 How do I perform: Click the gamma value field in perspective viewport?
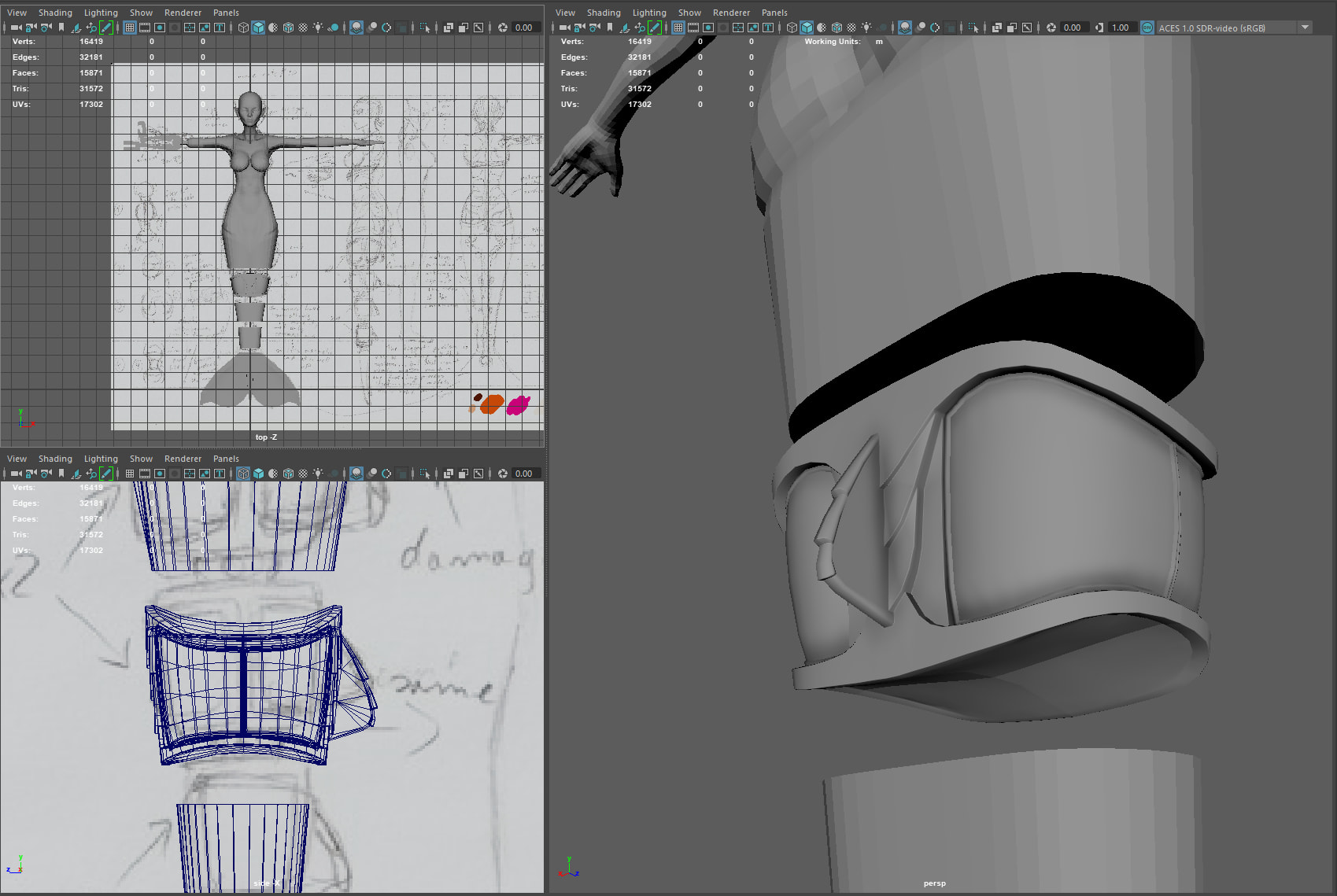click(x=1120, y=28)
